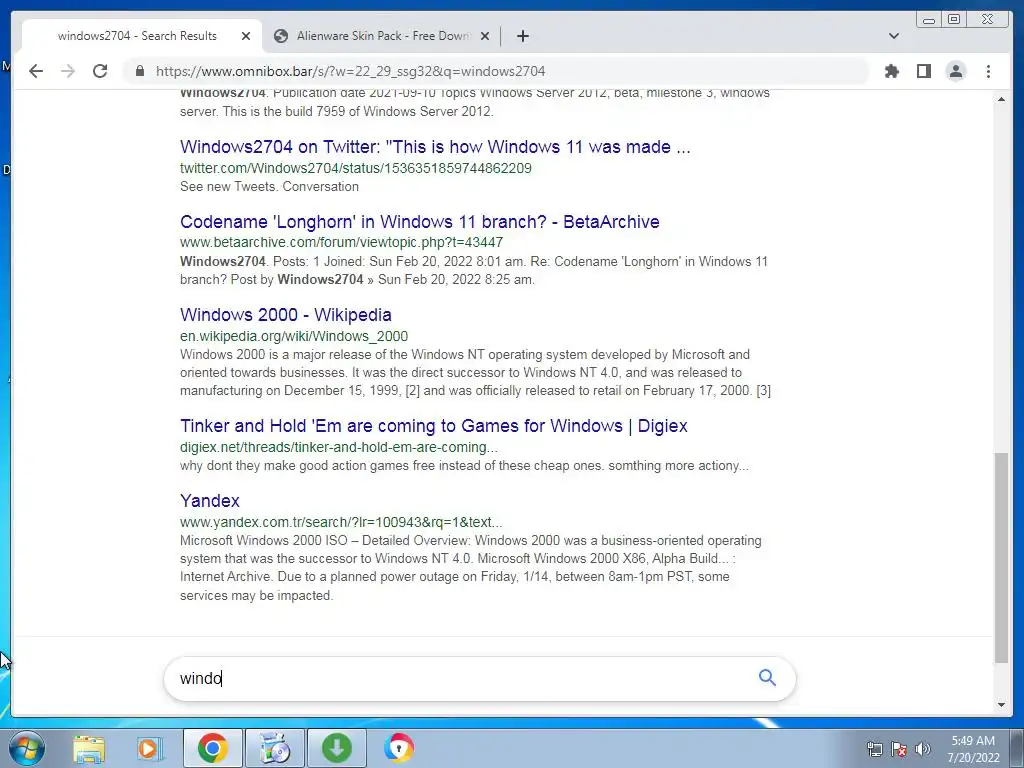The width and height of the screenshot is (1024, 768).
Task: Open a new browser tab
Action: tap(522, 36)
